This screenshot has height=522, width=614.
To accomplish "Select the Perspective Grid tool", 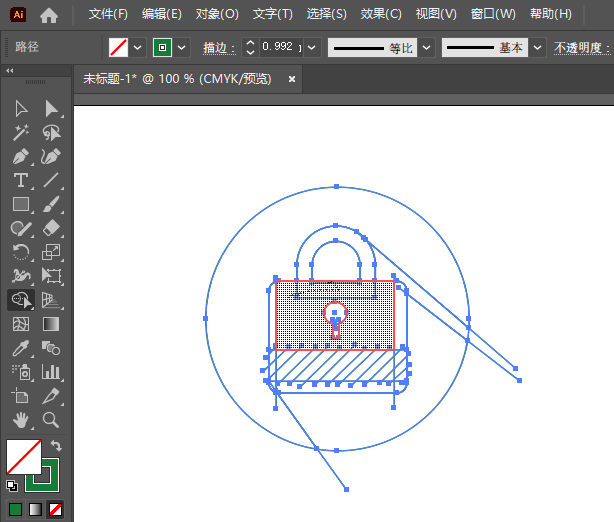I will pyautogui.click(x=51, y=300).
